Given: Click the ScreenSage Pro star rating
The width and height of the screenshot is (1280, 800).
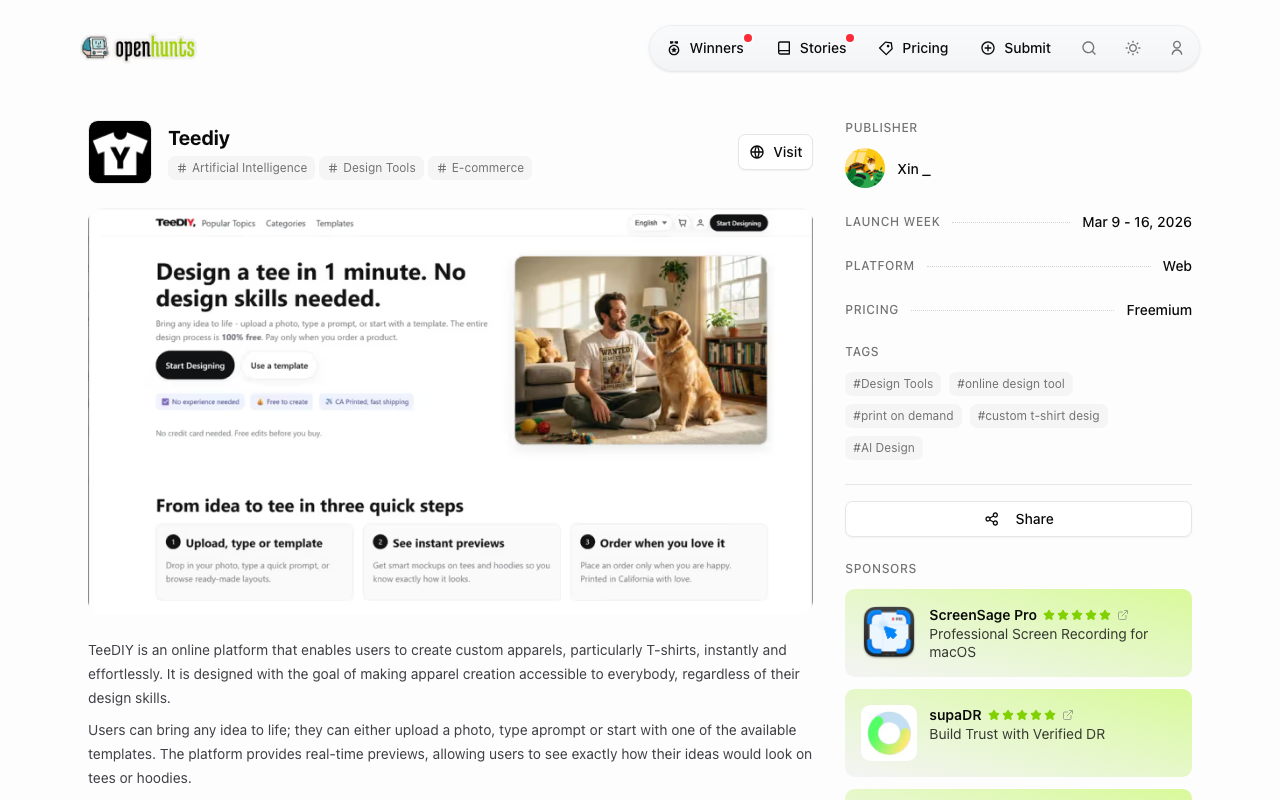Looking at the screenshot, I should pyautogui.click(x=1077, y=615).
